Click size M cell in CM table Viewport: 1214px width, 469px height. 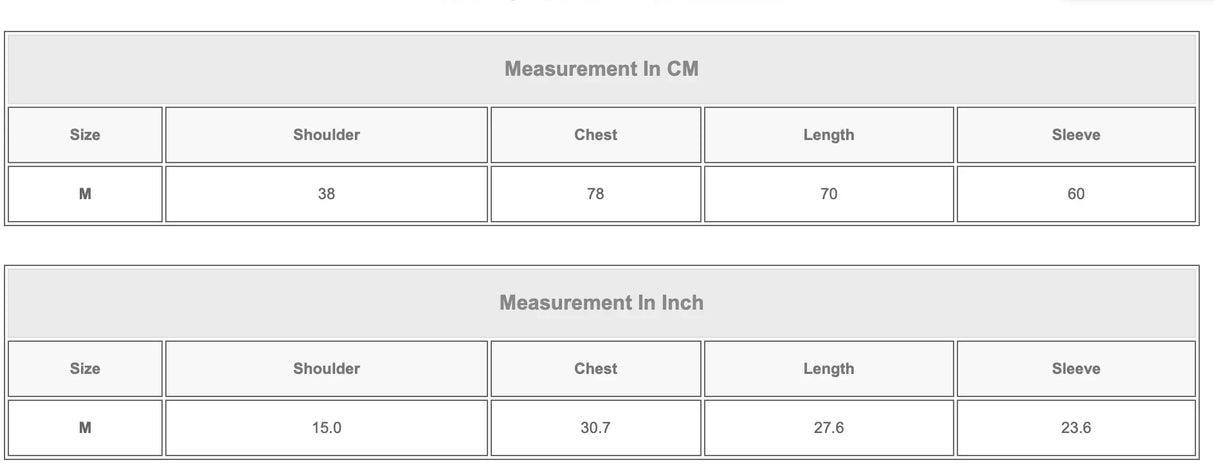pyautogui.click(x=85, y=194)
